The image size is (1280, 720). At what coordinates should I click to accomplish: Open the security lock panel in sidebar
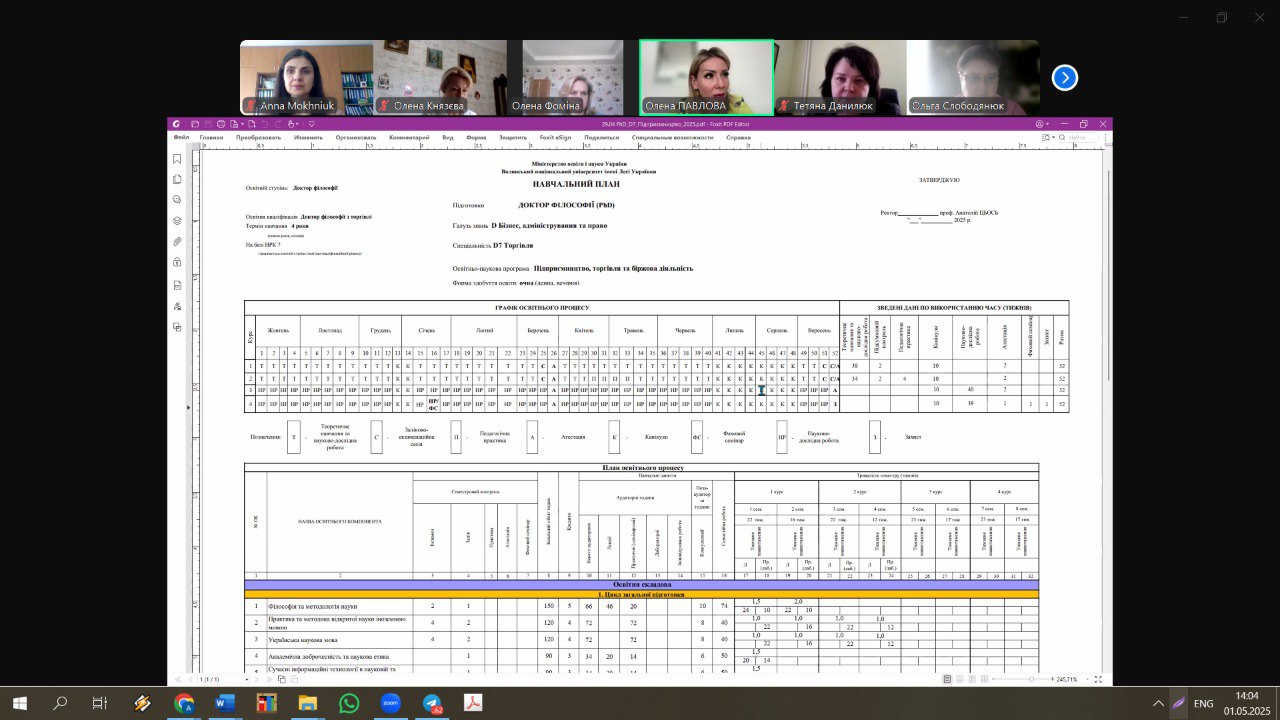177,263
